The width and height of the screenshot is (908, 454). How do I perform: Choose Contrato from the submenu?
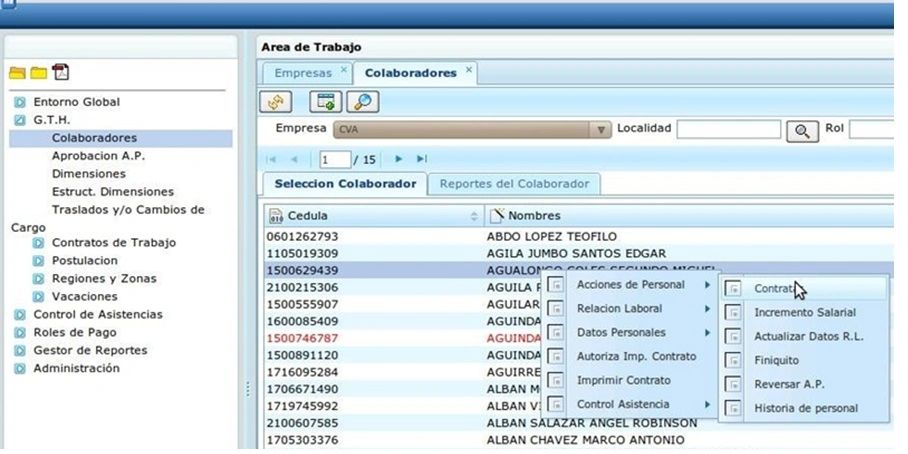(x=804, y=288)
